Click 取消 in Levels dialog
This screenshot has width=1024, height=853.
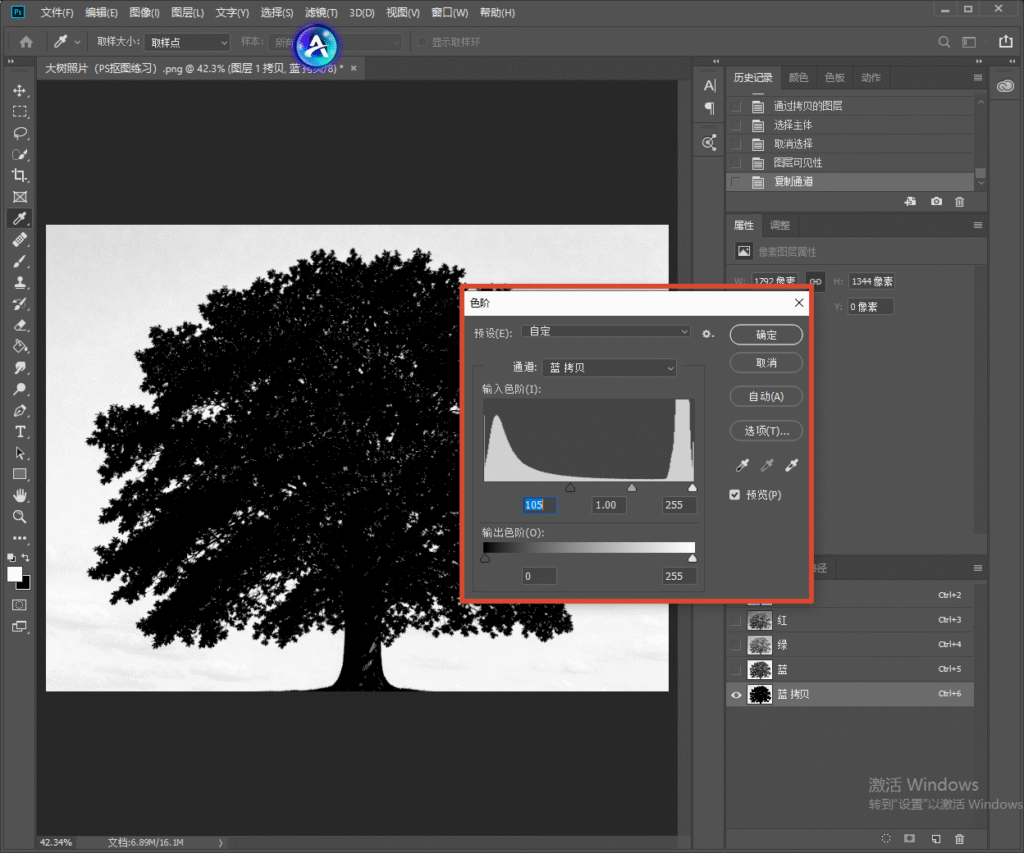tap(766, 362)
